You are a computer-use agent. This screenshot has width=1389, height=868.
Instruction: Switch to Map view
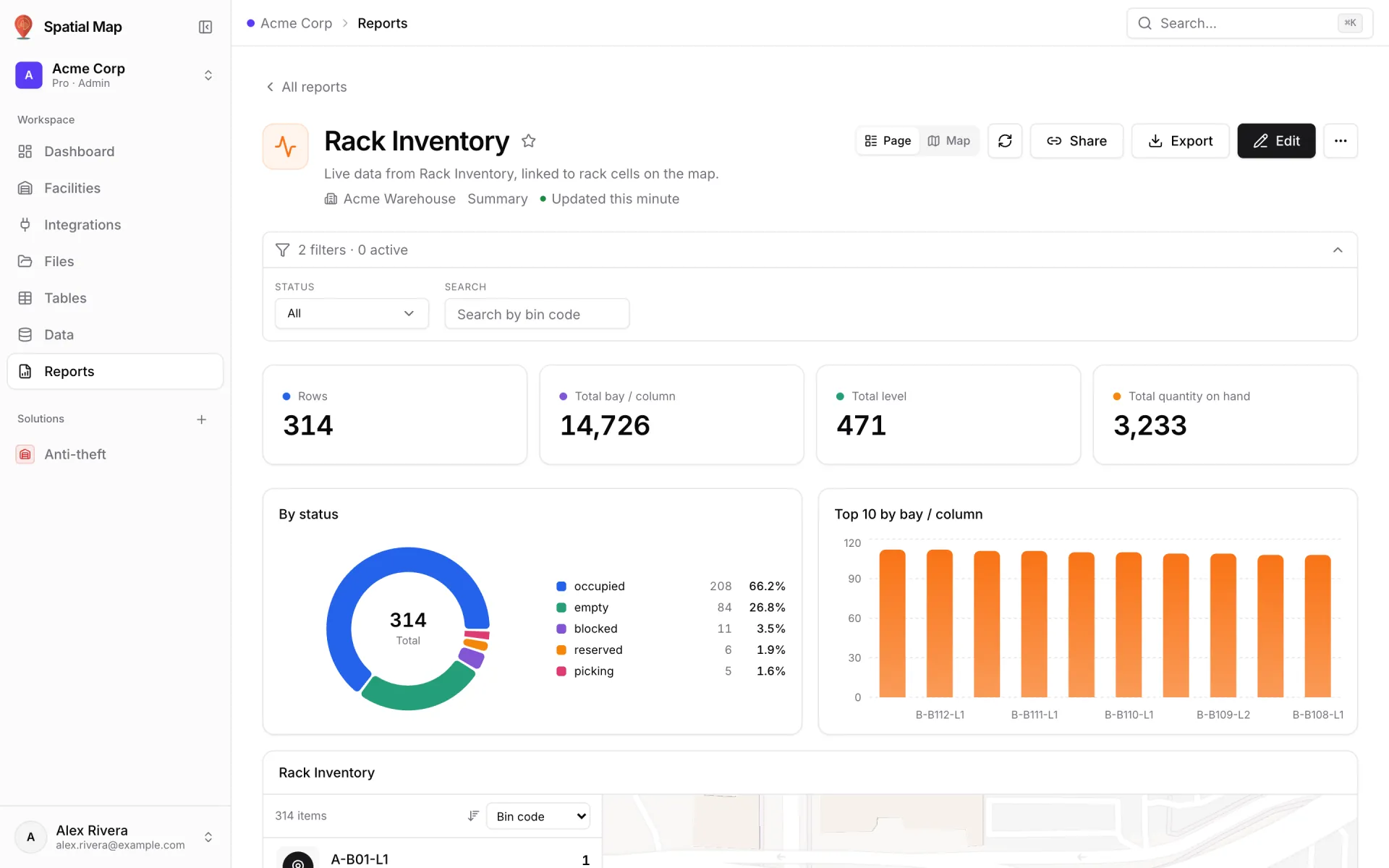[948, 141]
